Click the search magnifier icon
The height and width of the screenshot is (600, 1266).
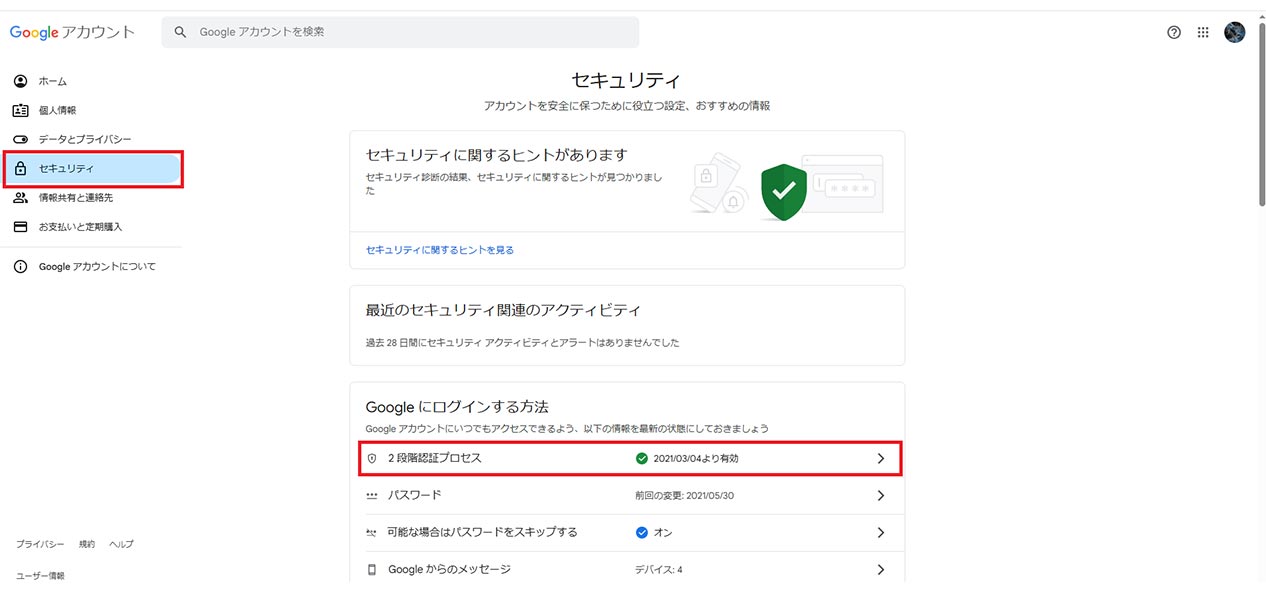(181, 32)
